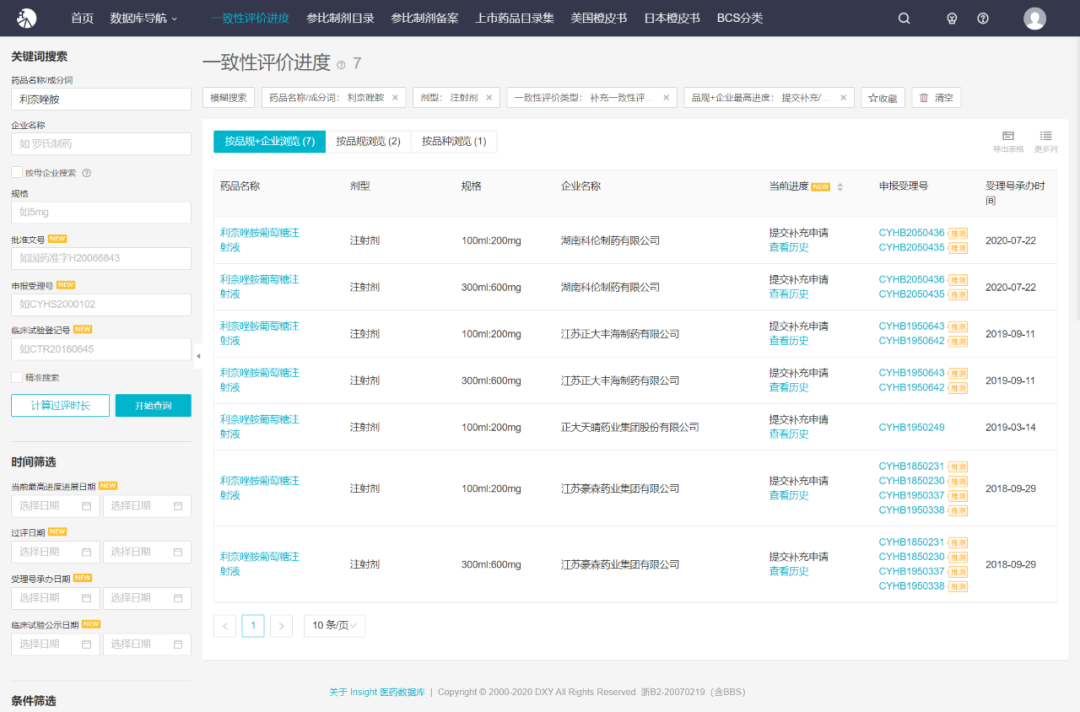Viewport: 1080px width, 712px height.
Task: Click the 计算过评时长 button
Action: (60, 406)
